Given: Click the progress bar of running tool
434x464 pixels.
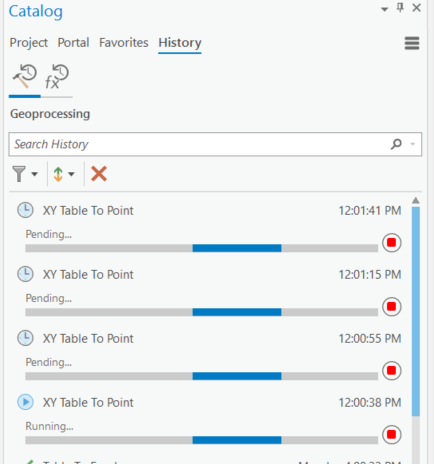Looking at the screenshot, I should tap(202, 440).
